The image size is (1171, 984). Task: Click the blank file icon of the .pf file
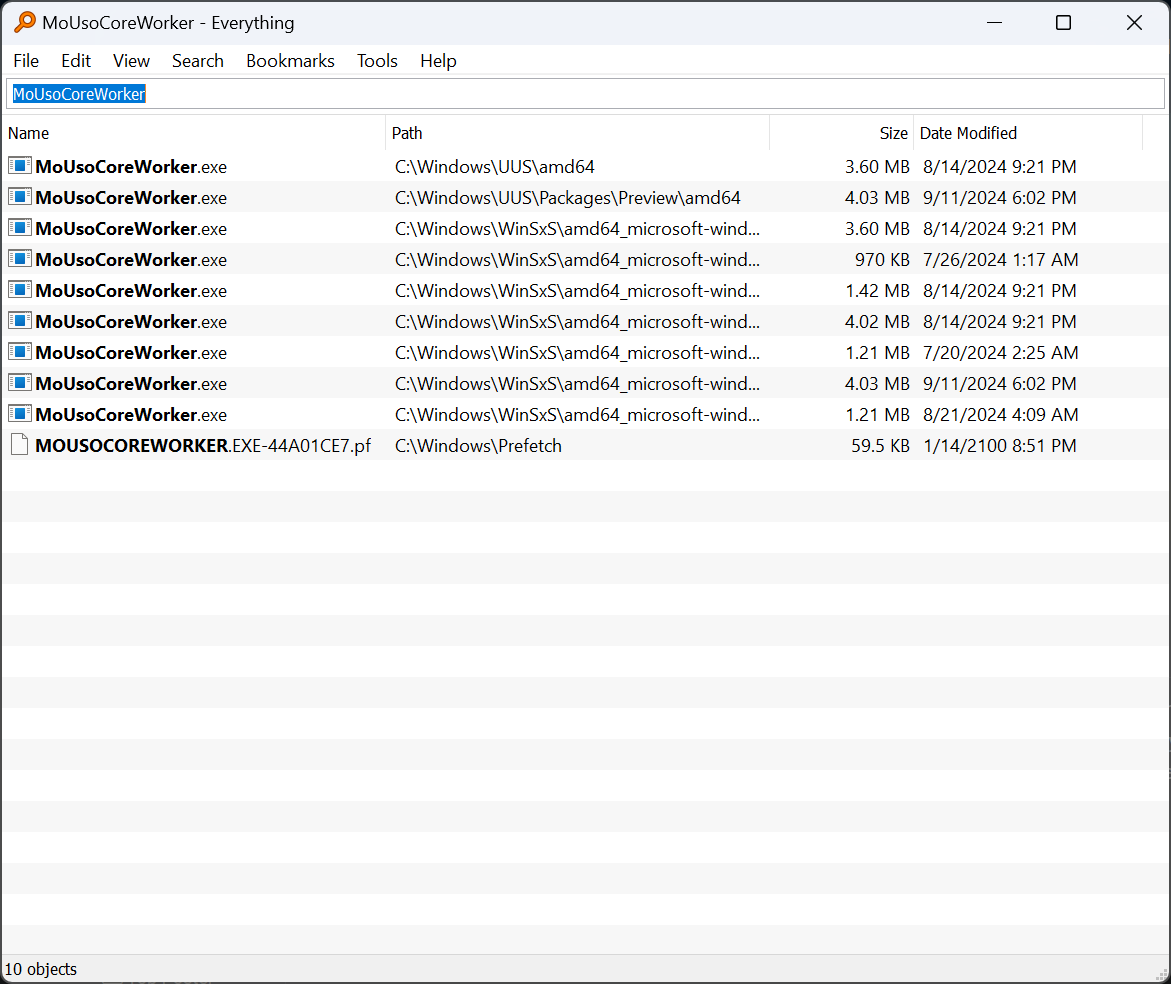point(19,445)
